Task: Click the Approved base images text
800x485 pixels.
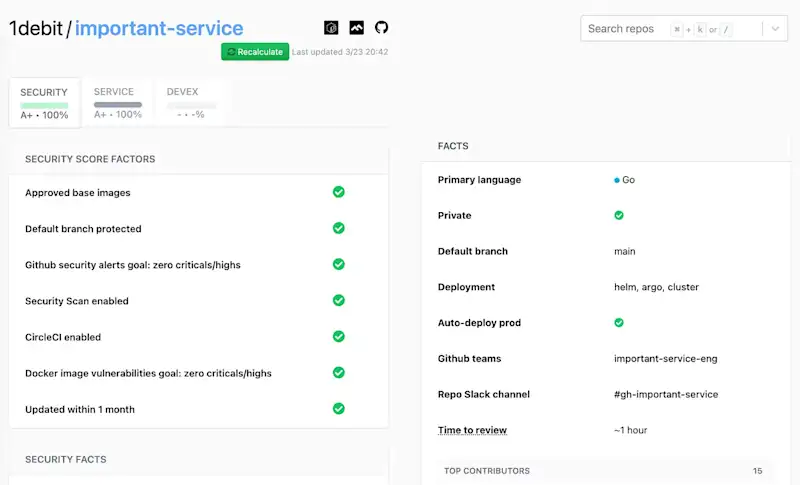Action: point(78,193)
